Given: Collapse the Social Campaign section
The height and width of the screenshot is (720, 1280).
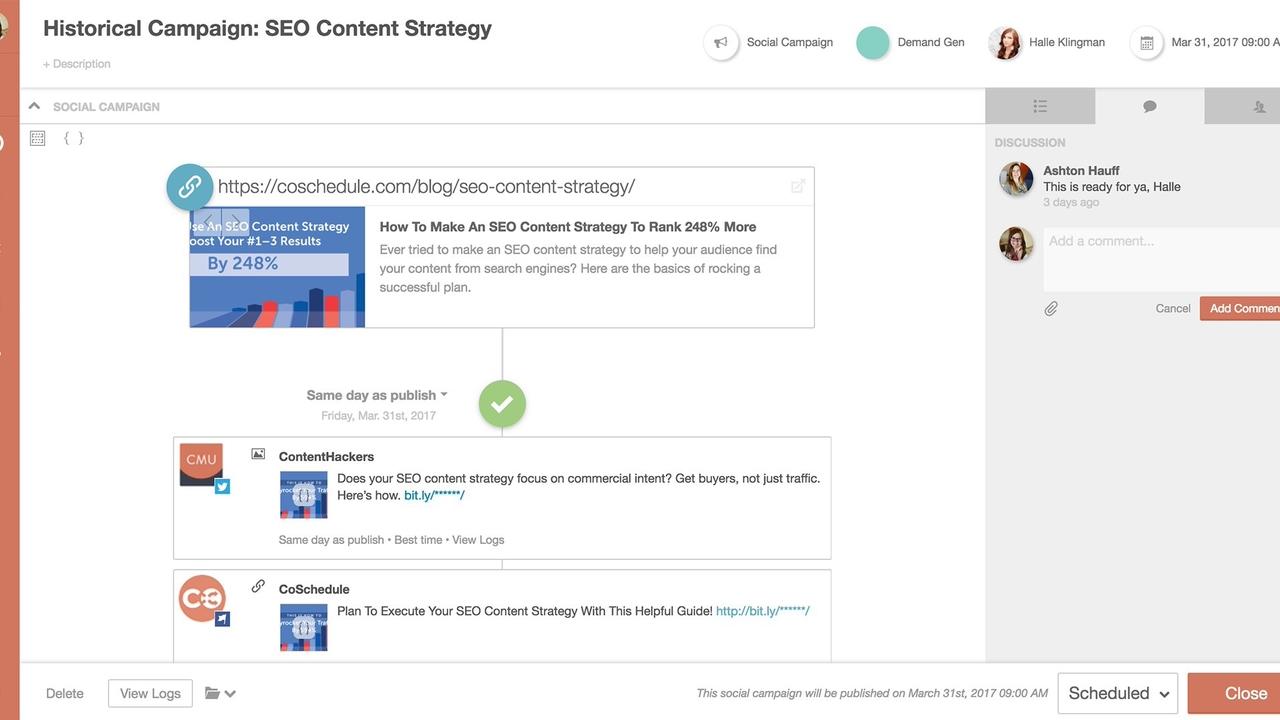Looking at the screenshot, I should click(34, 106).
